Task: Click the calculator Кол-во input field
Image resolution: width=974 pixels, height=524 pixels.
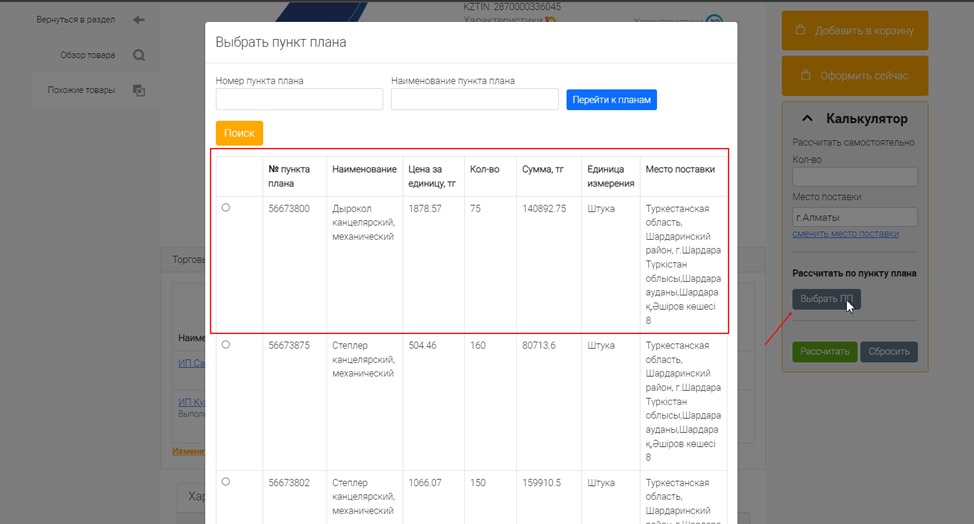Action: (854, 177)
